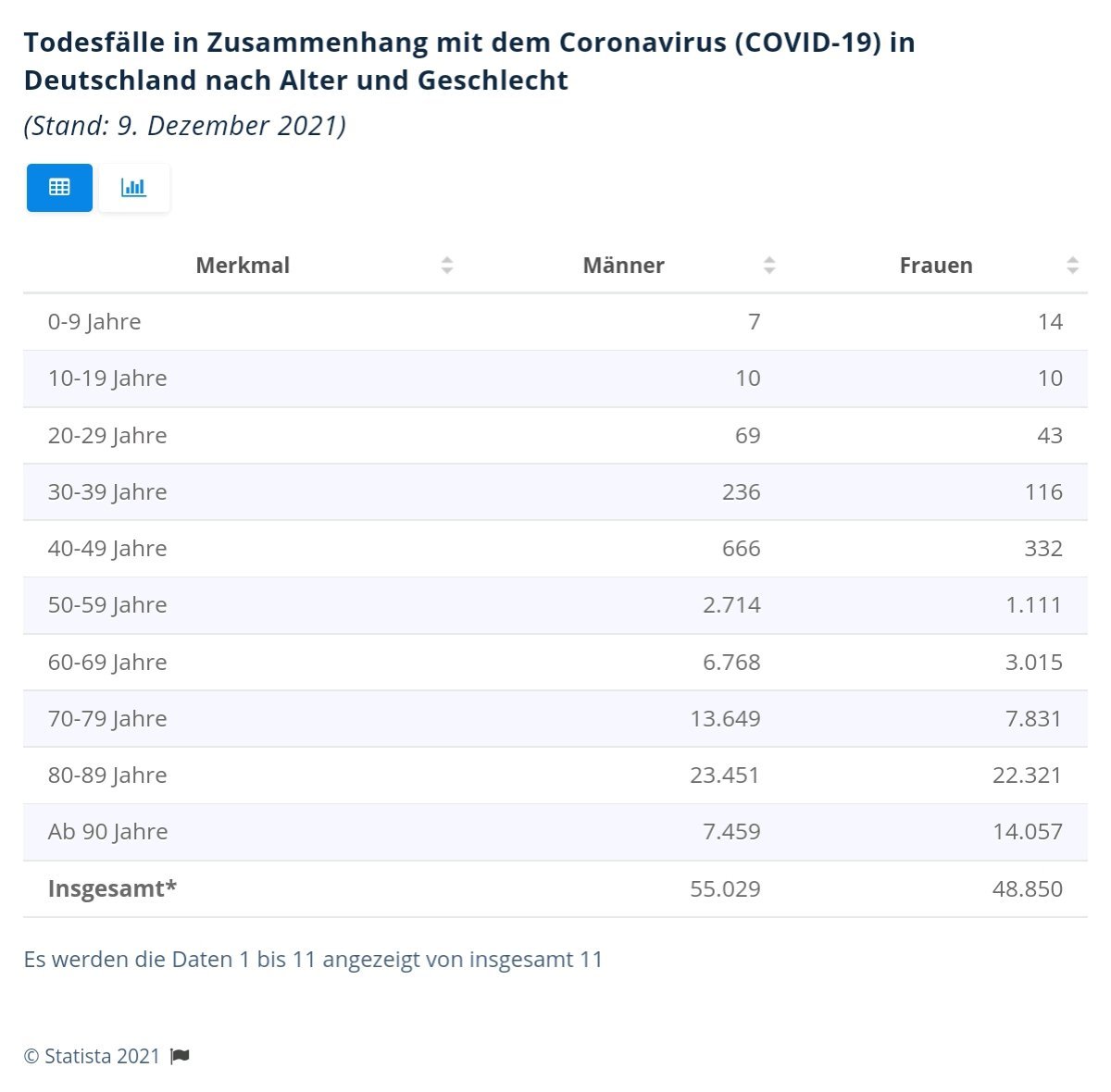Switch to table view icon
This screenshot has width=1111, height=1092.
(x=59, y=188)
